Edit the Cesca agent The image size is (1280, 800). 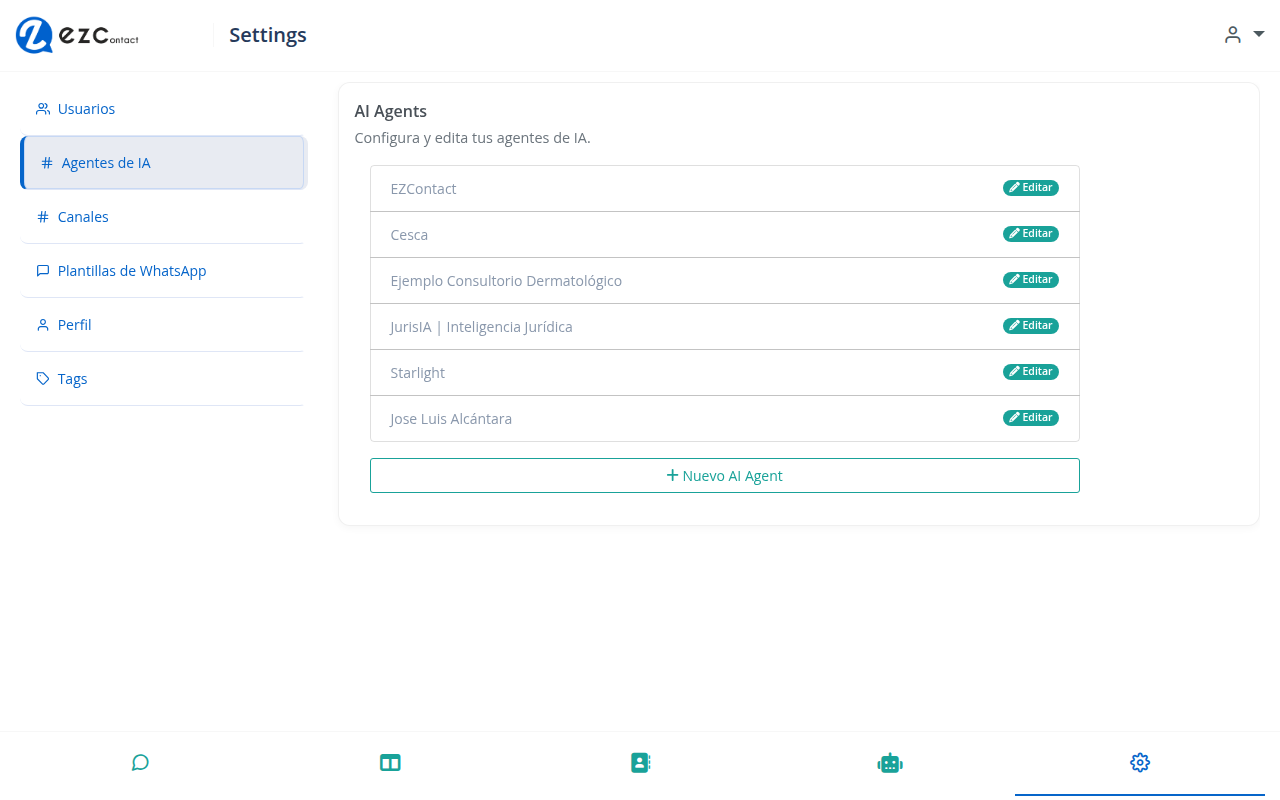(1030, 233)
